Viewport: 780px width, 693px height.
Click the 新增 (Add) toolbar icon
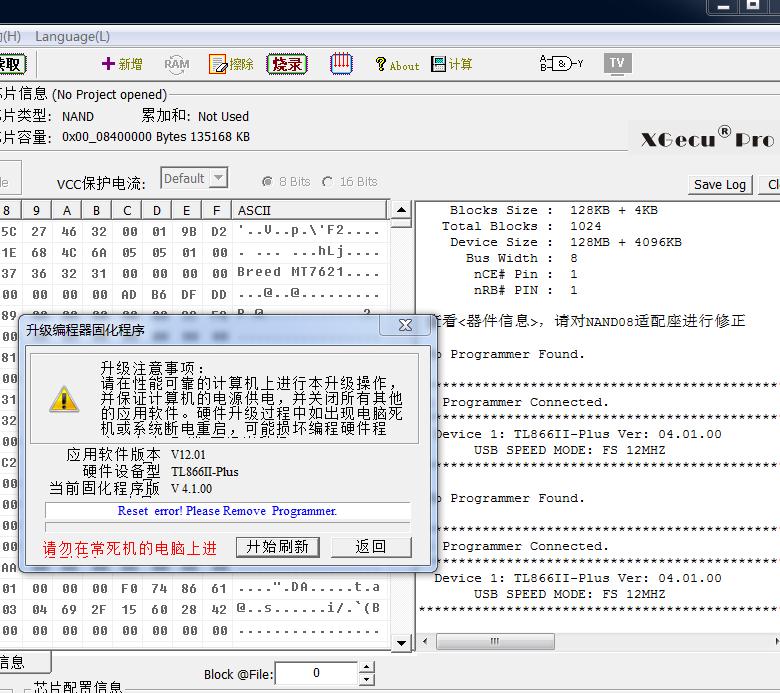(122, 64)
